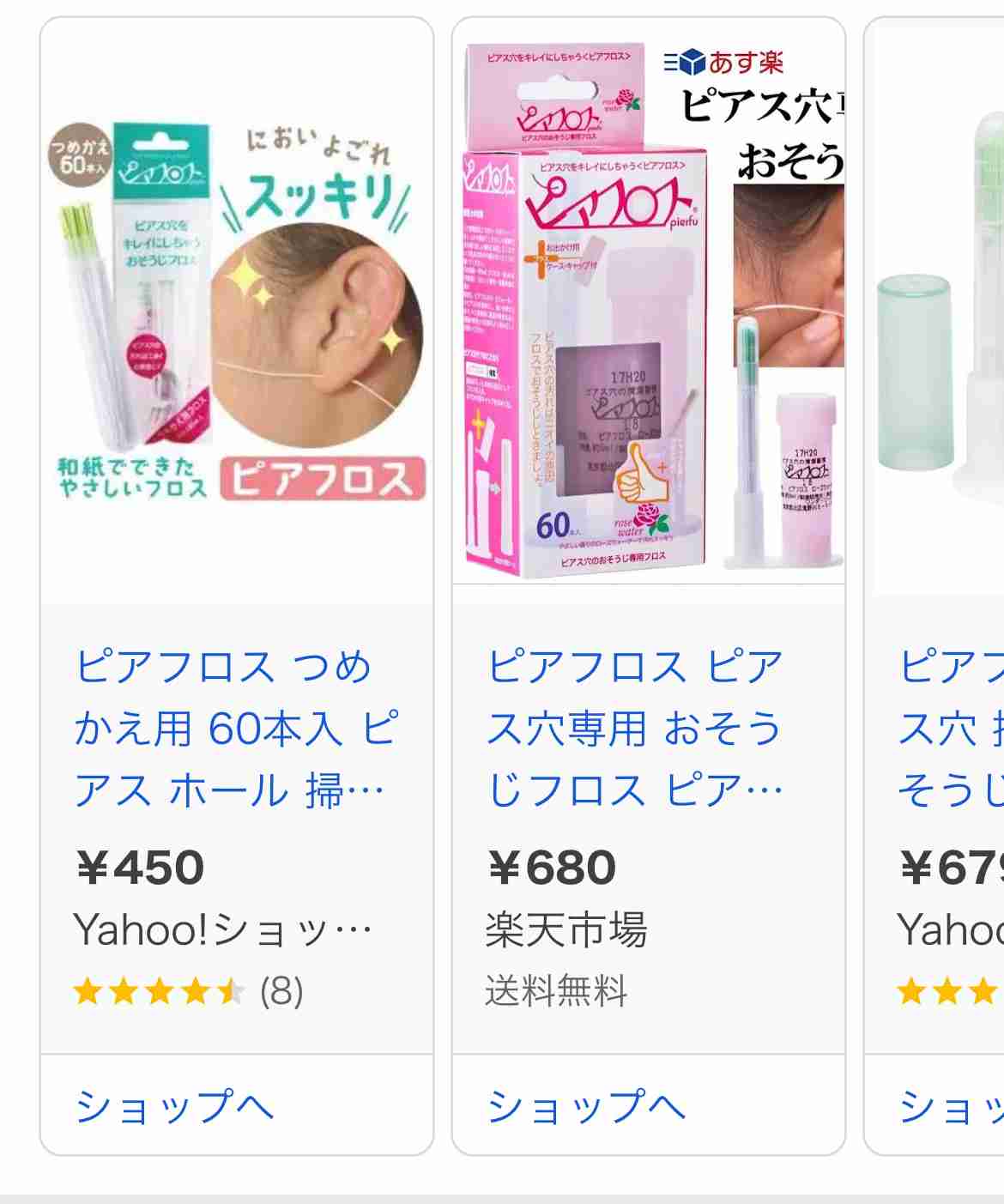Click the 送料無料 free shipping label
This screenshot has height=1204, width=1004.
[556, 991]
